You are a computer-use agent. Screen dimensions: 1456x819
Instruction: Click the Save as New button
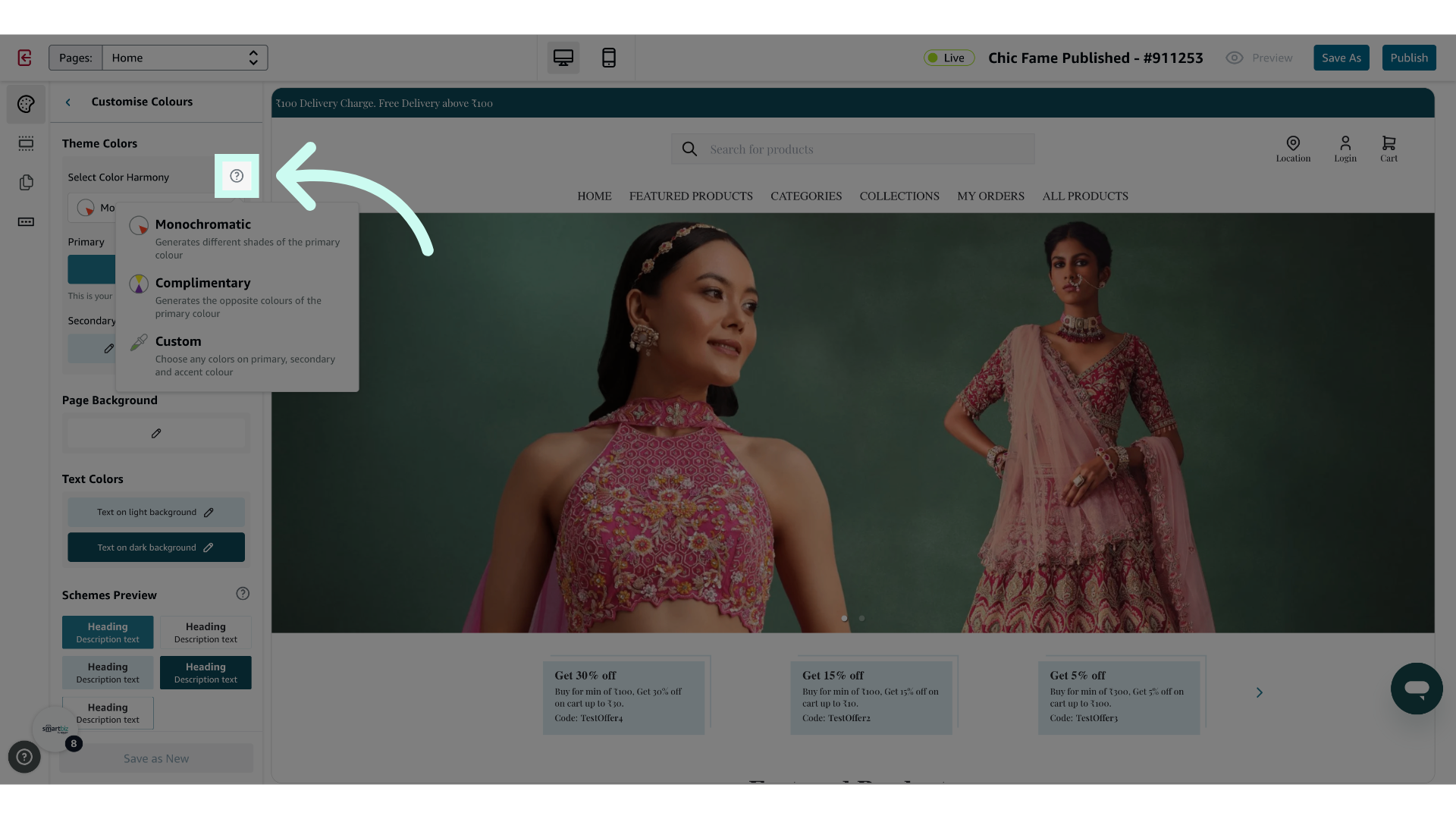click(156, 758)
